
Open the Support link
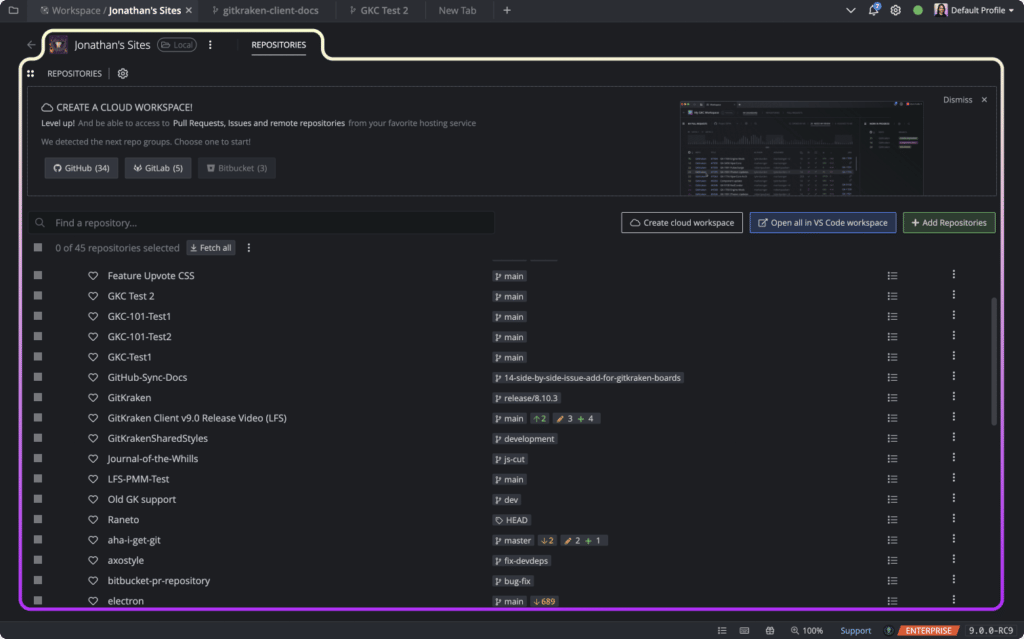856,631
